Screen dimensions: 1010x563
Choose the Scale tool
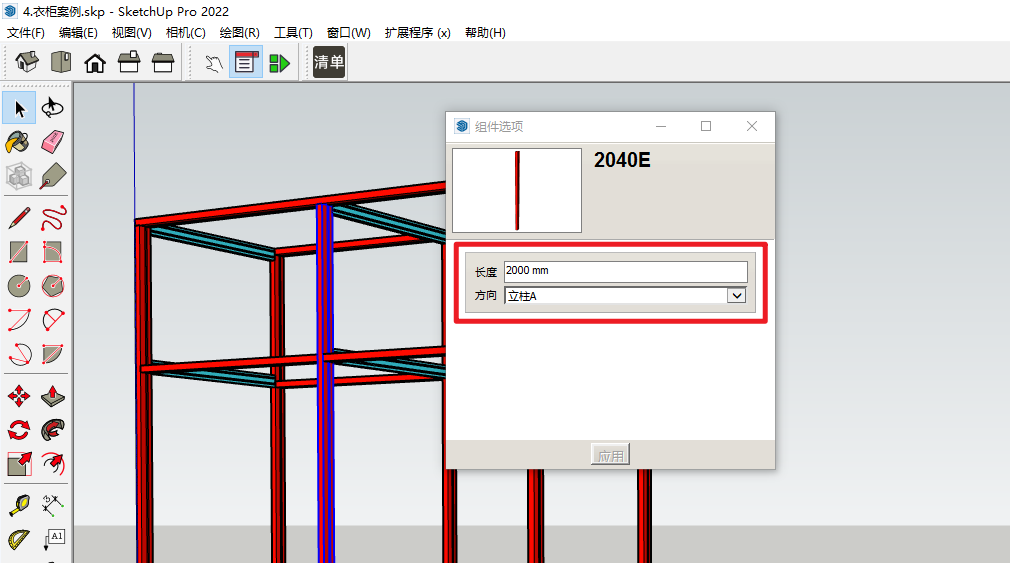19,464
